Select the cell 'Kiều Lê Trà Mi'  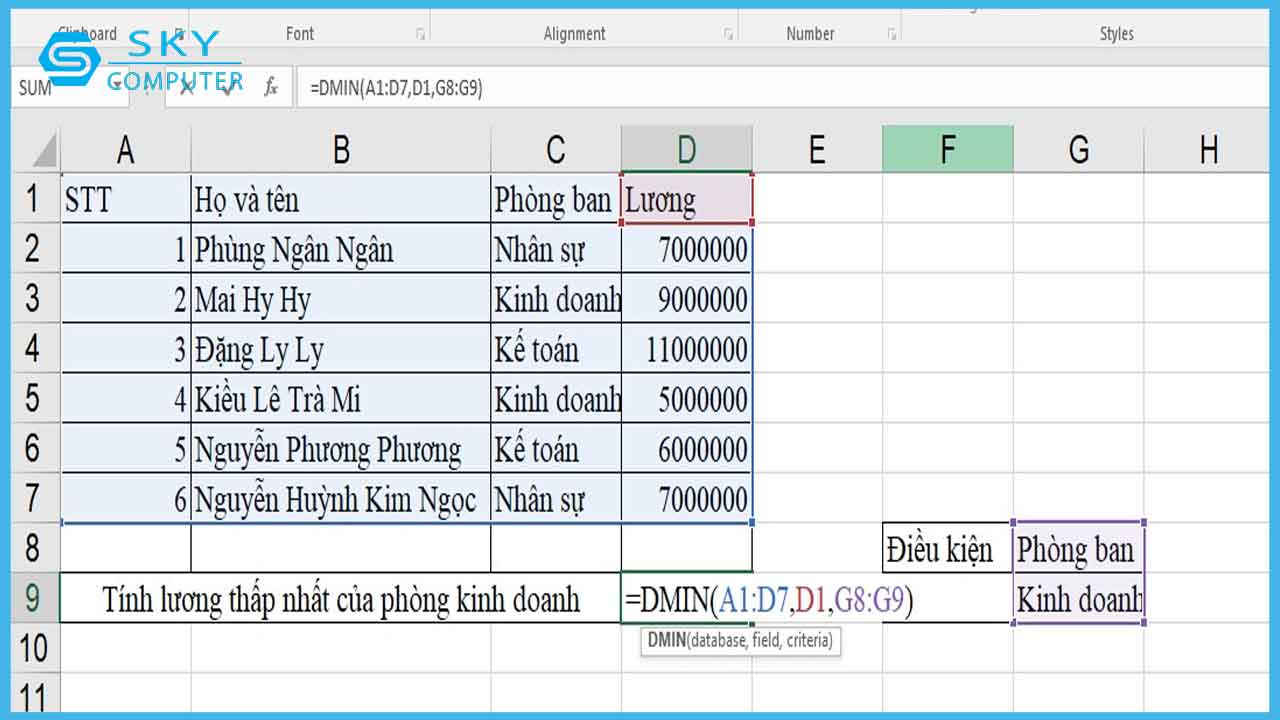coord(341,399)
